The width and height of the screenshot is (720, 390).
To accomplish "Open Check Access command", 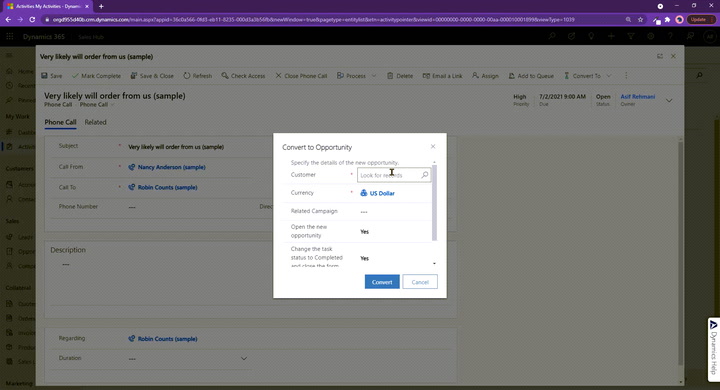I will (243, 76).
